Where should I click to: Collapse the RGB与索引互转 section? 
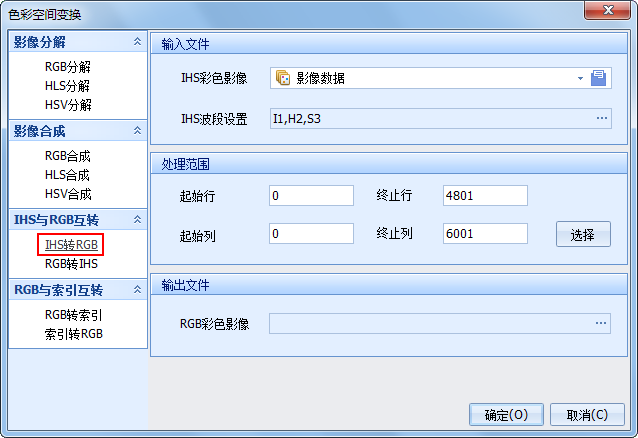136,290
